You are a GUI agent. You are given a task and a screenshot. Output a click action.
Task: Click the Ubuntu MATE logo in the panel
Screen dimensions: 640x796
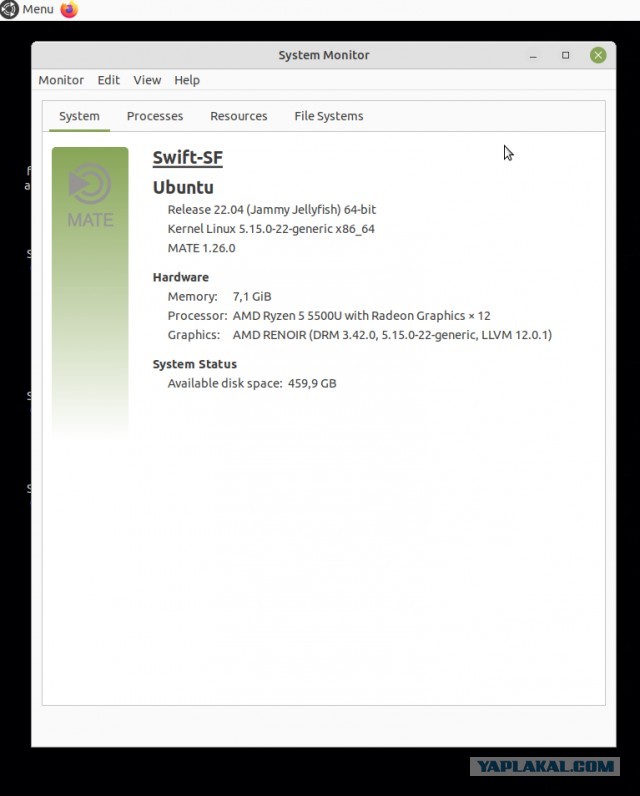(9, 9)
